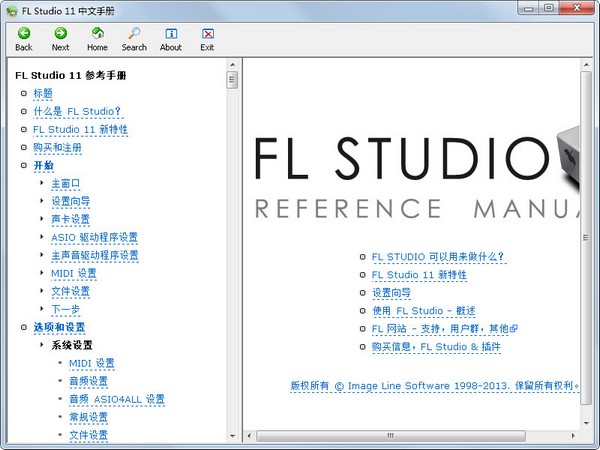Click the 系统设置 subsection
Image resolution: width=600 pixels, height=450 pixels.
click(72, 346)
